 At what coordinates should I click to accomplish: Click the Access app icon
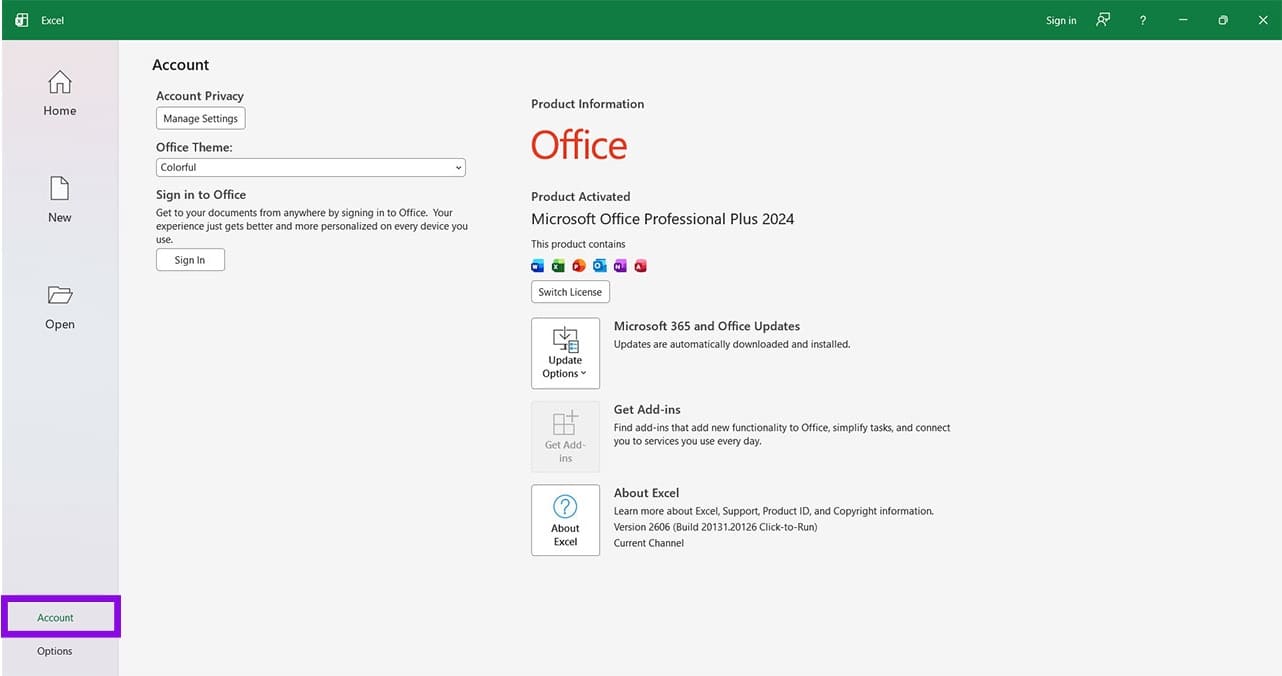coord(640,266)
